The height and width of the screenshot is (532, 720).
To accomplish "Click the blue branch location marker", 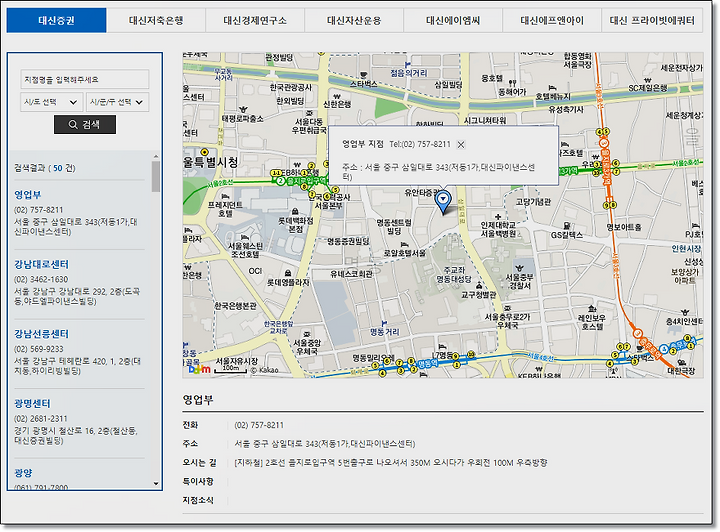I will [443, 202].
